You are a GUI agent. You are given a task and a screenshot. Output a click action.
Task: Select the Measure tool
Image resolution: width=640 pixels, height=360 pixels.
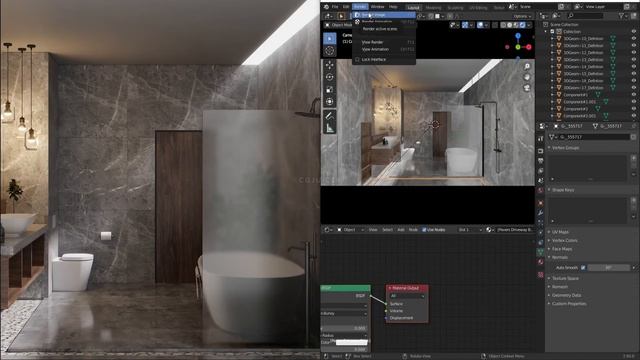[x=330, y=128]
